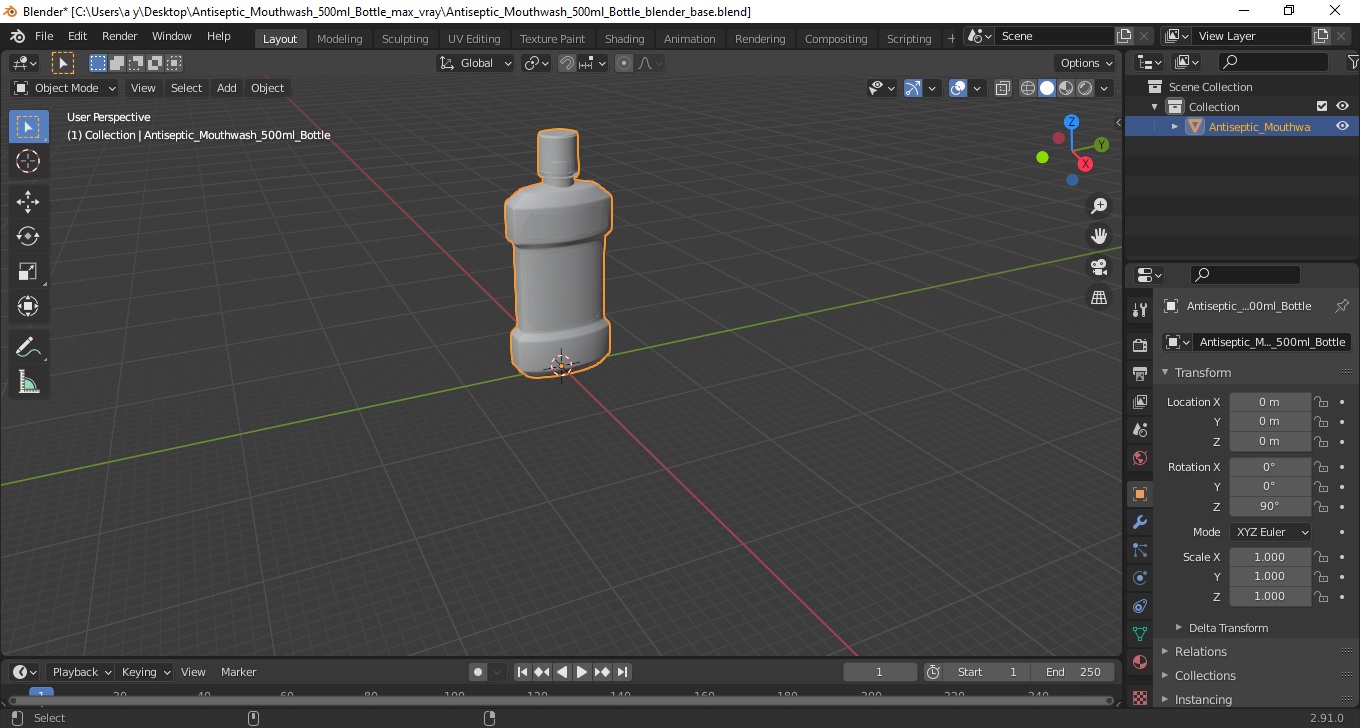Switch to Material Preview shading

pos(1066,88)
